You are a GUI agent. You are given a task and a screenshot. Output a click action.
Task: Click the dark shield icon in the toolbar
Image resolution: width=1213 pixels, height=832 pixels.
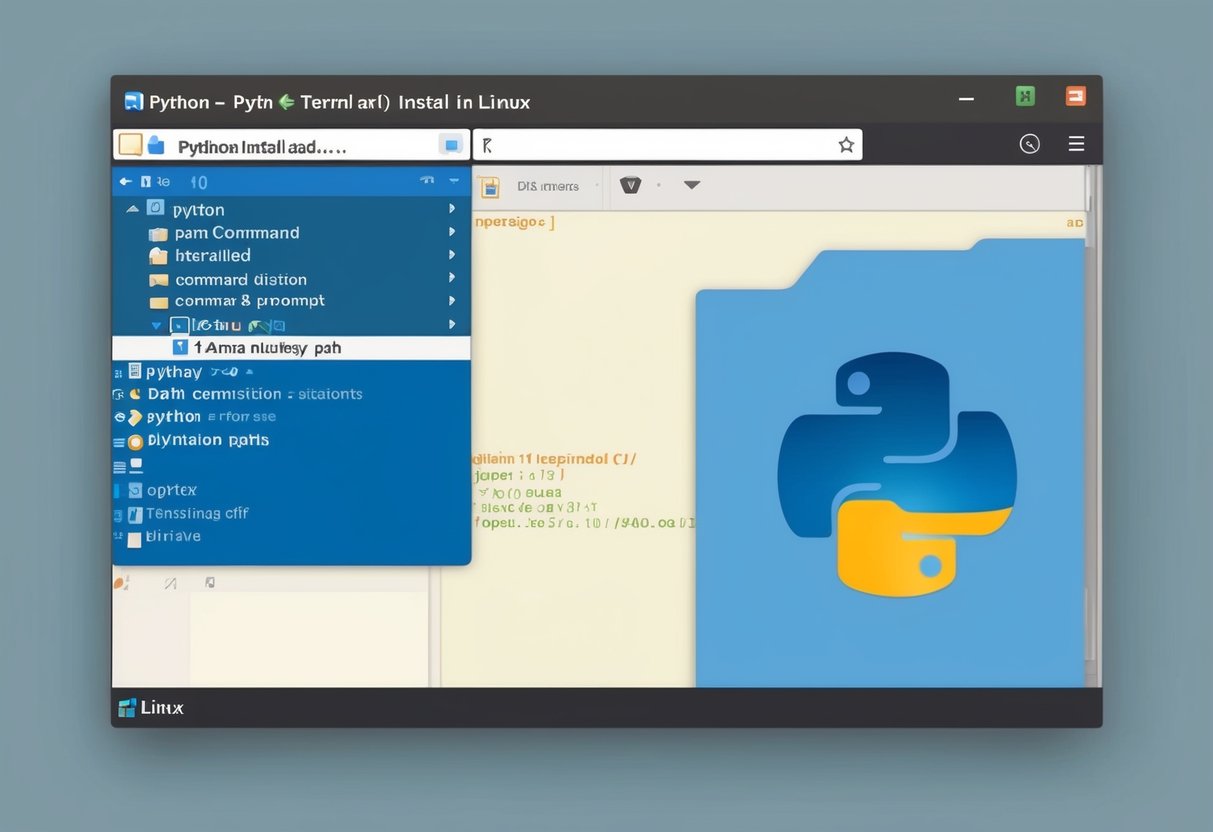630,185
